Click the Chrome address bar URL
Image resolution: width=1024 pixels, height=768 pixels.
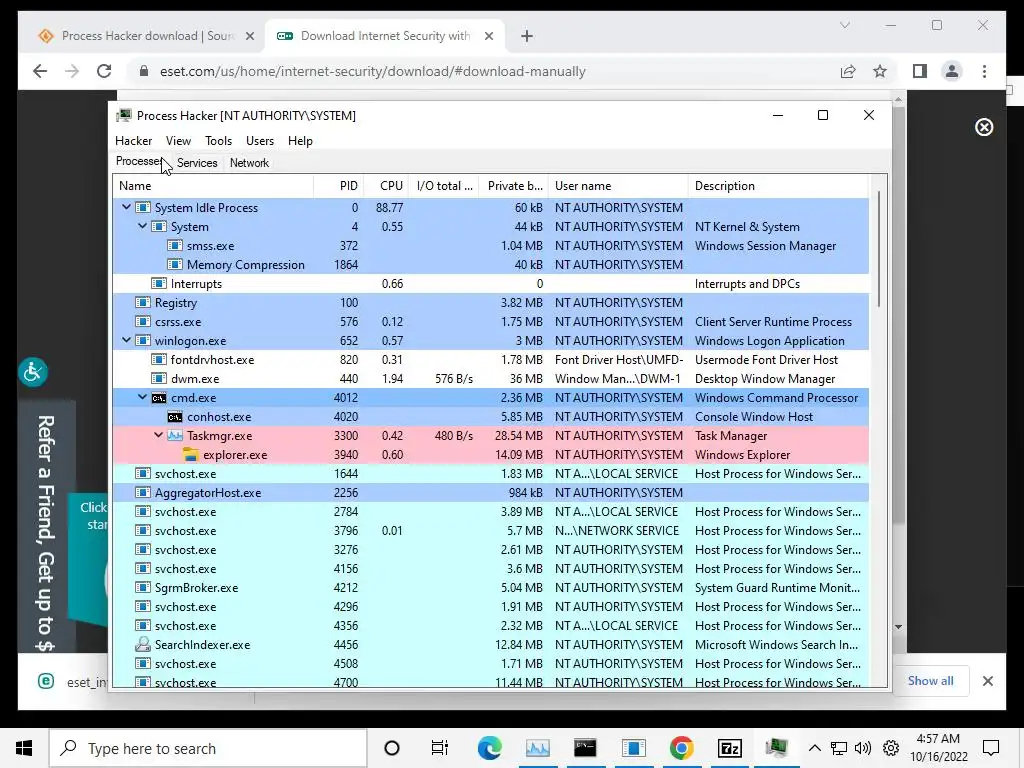click(372, 71)
